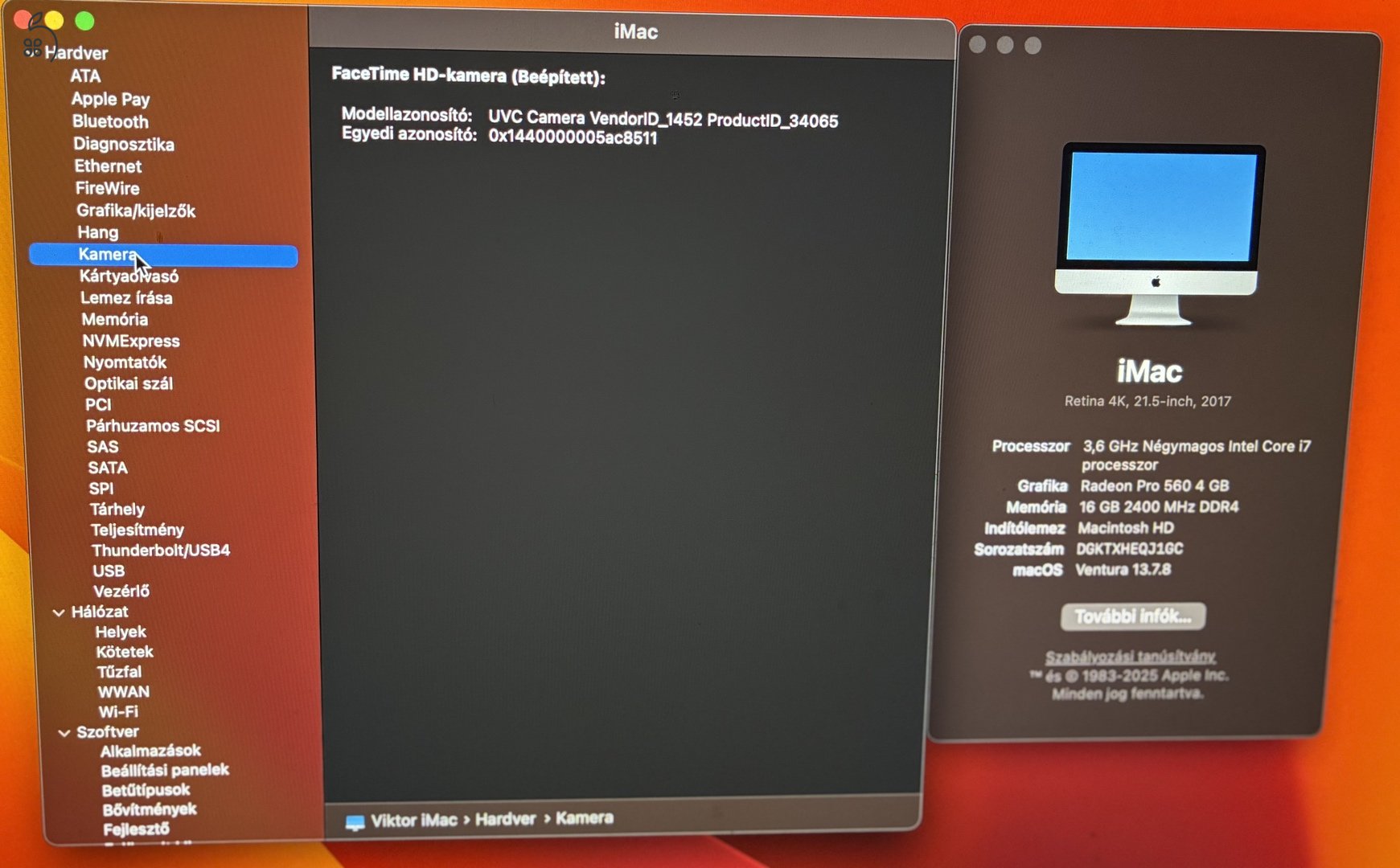This screenshot has height=868, width=1400.
Task: Click Hardver in the bottom path bar
Action: click(505, 819)
